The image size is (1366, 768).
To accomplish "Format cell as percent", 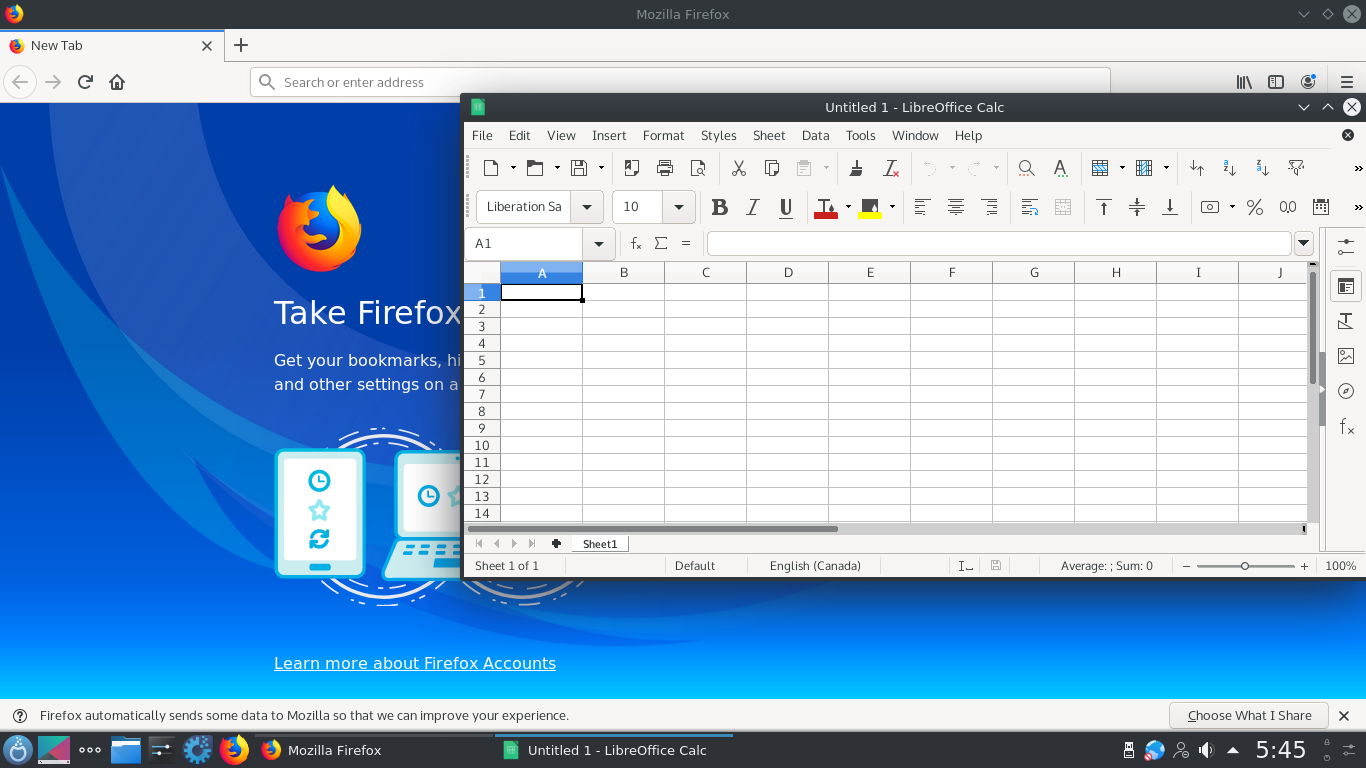I will (x=1255, y=207).
